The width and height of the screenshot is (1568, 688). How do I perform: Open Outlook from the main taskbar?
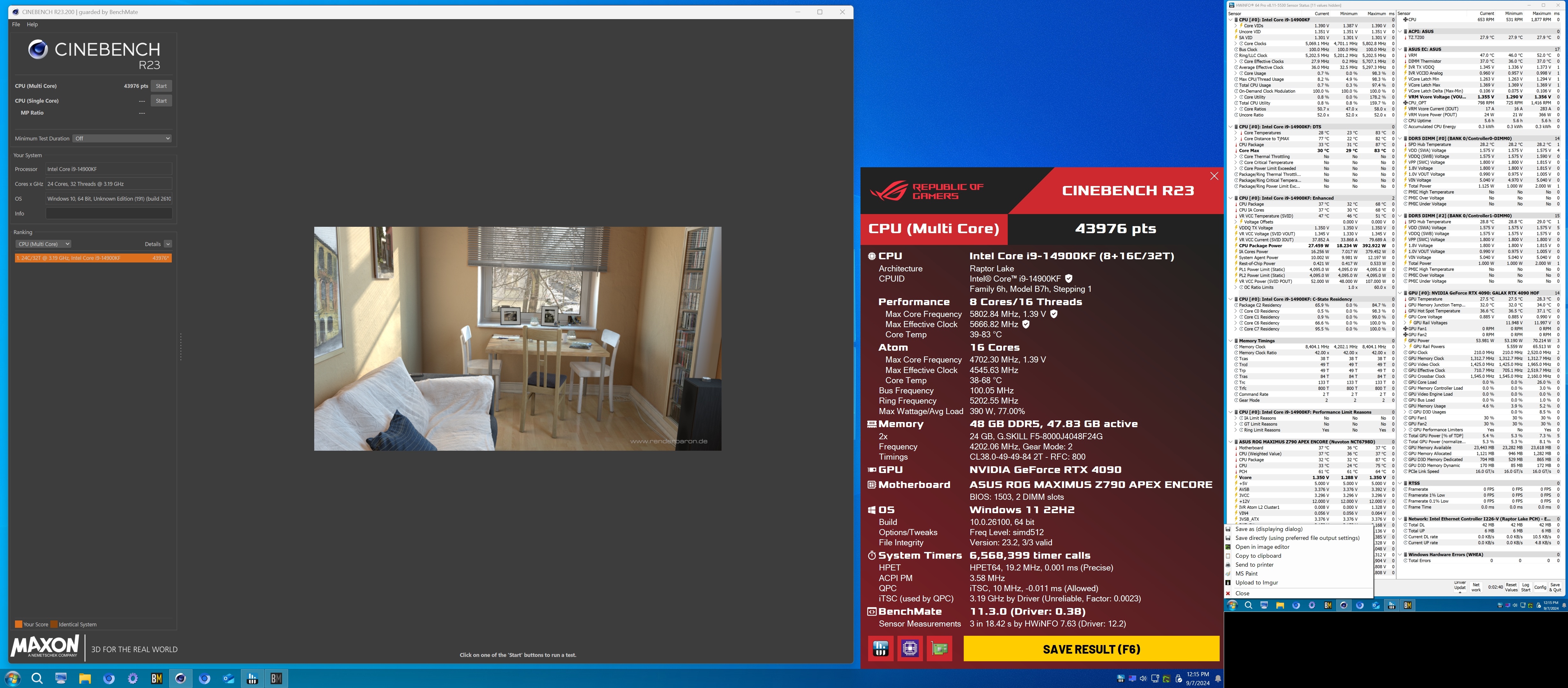click(x=228, y=678)
